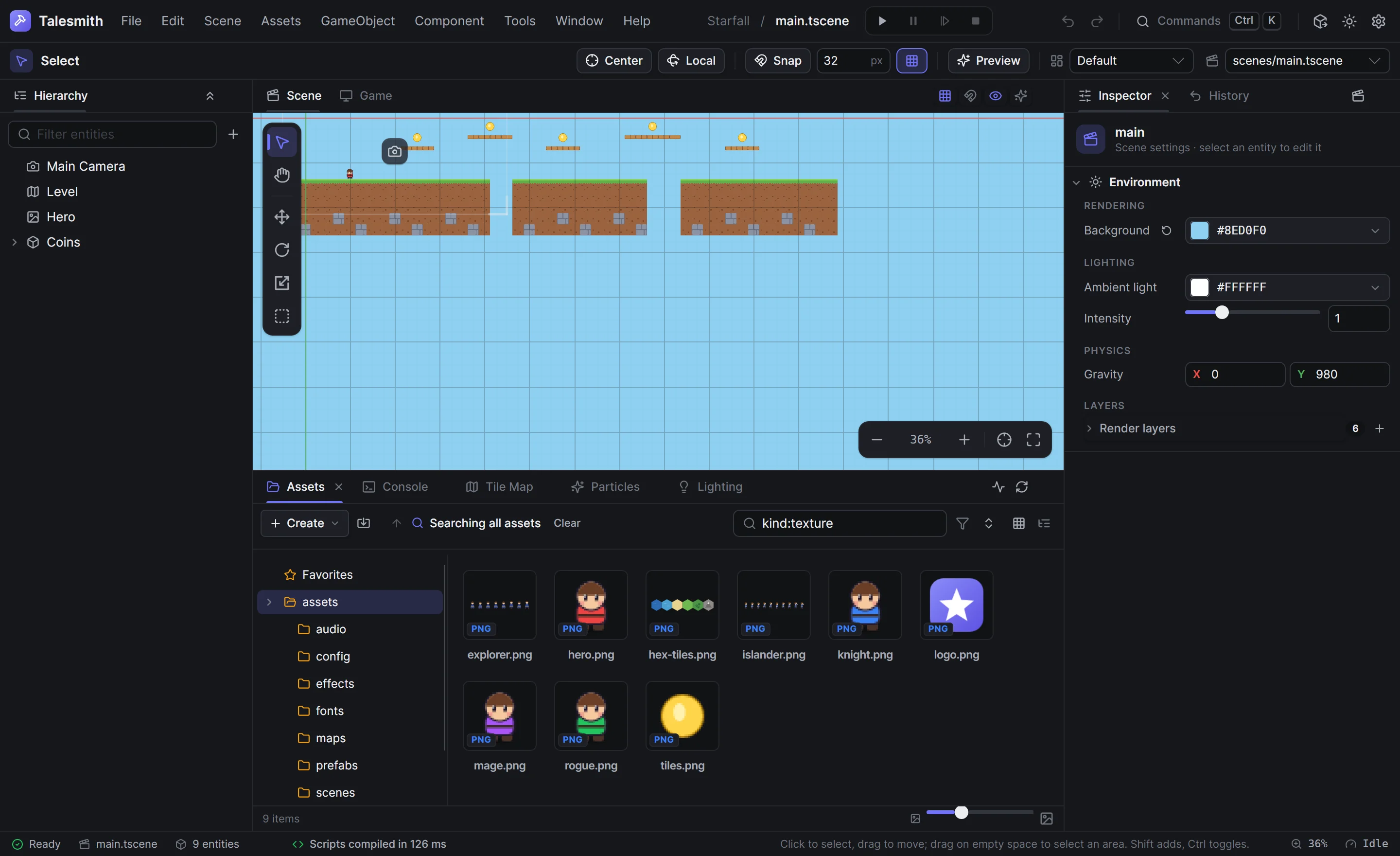Open the settings gear icon
The image size is (1400, 856).
(x=1379, y=21)
